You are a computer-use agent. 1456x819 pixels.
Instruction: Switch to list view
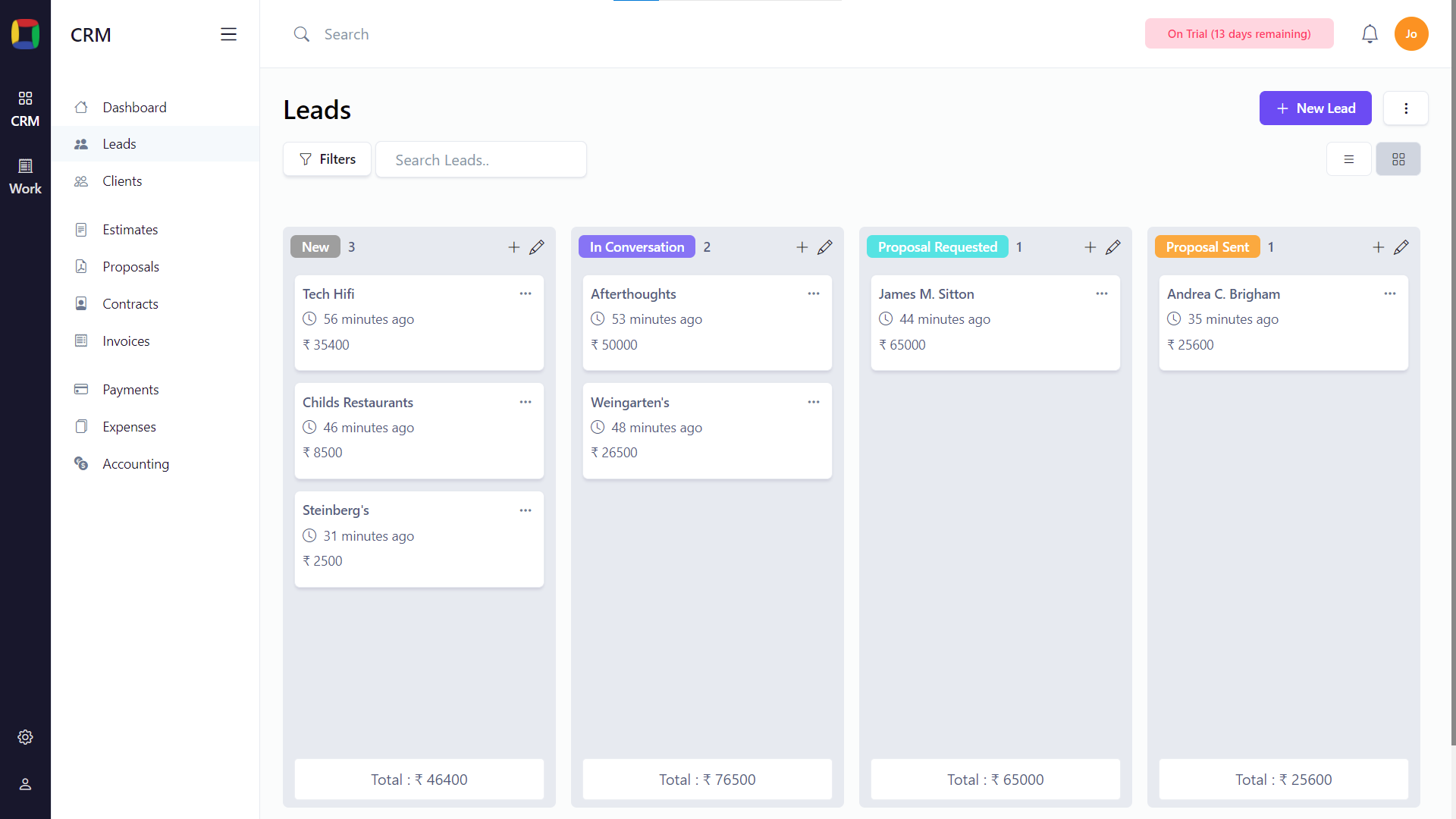tap(1349, 159)
